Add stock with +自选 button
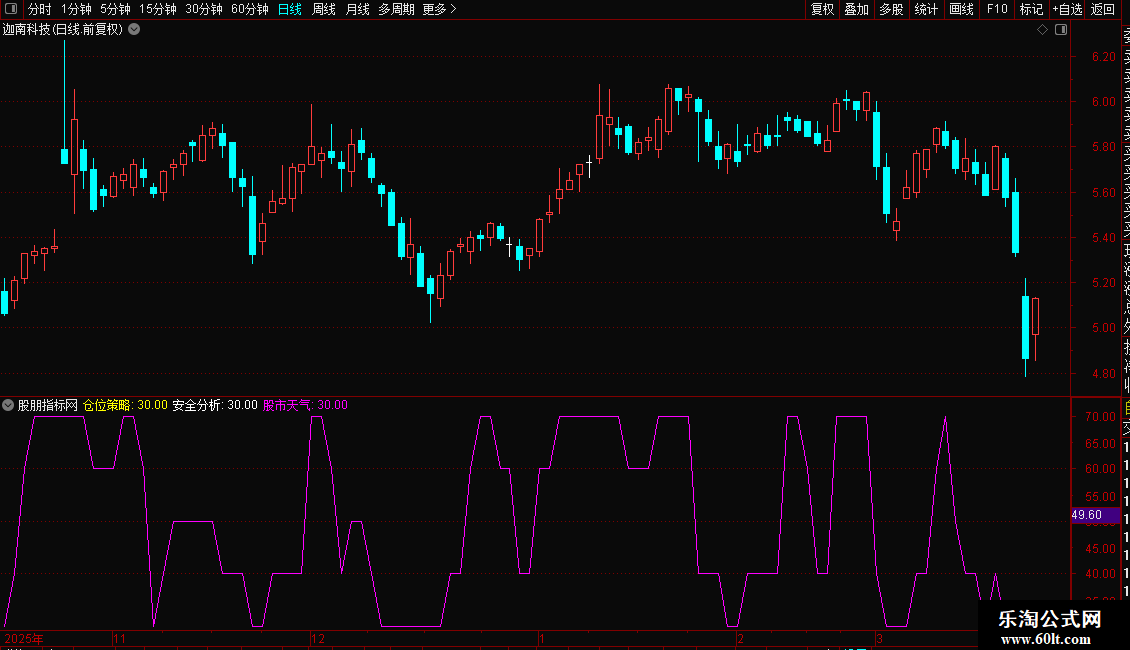This screenshot has height=650, width=1130. coord(1067,9)
